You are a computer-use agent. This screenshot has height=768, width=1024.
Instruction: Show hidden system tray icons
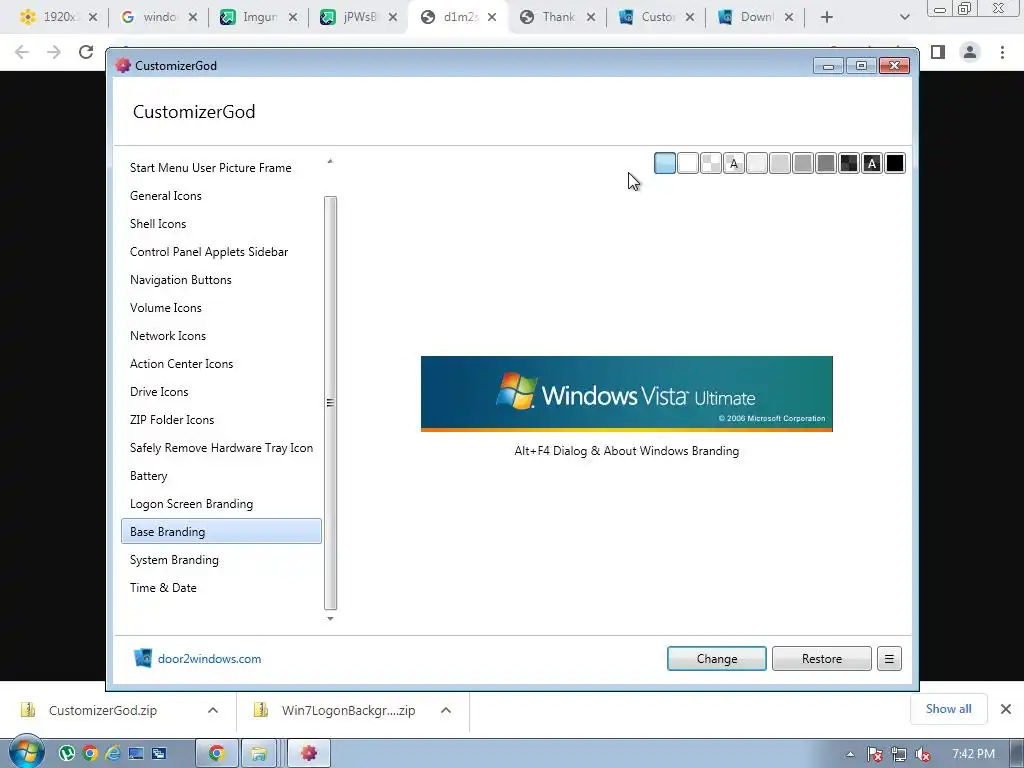(850, 754)
